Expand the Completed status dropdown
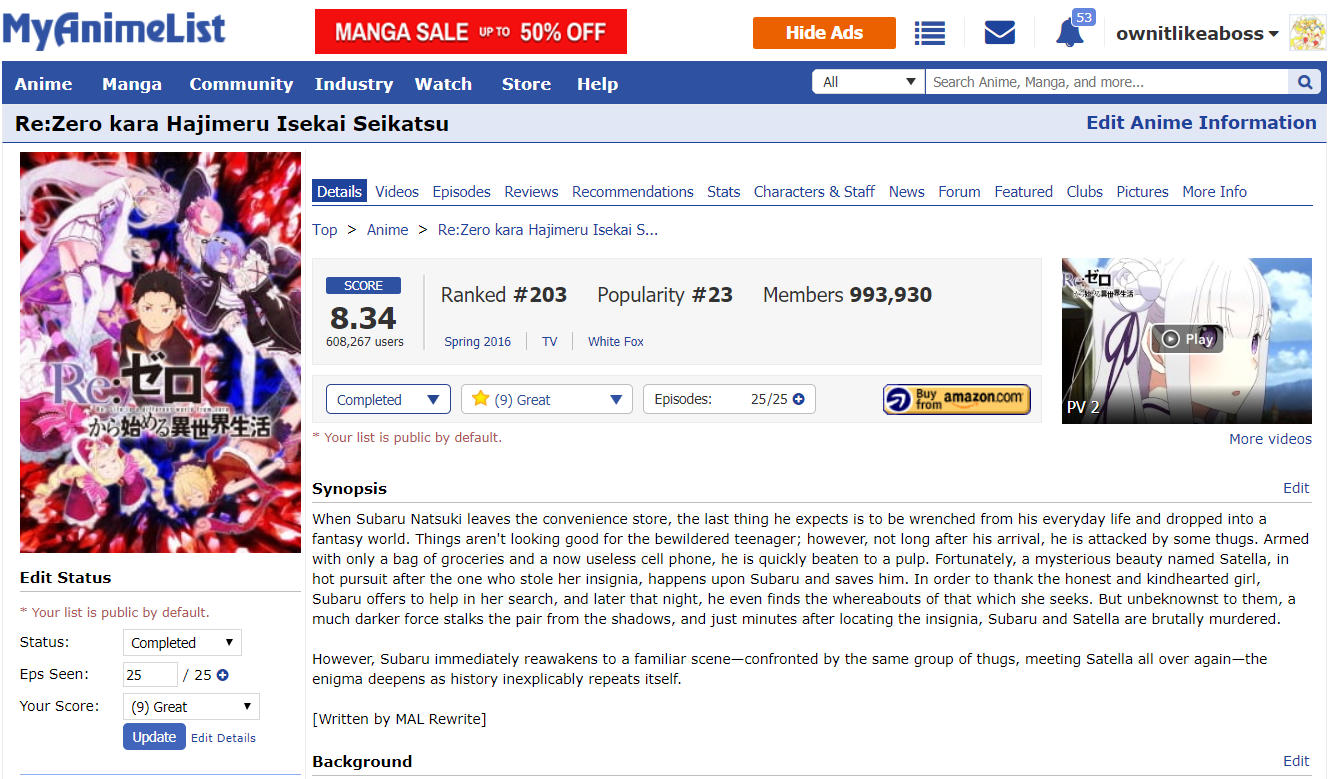Image resolution: width=1328 pixels, height=779 pixels. tap(388, 399)
